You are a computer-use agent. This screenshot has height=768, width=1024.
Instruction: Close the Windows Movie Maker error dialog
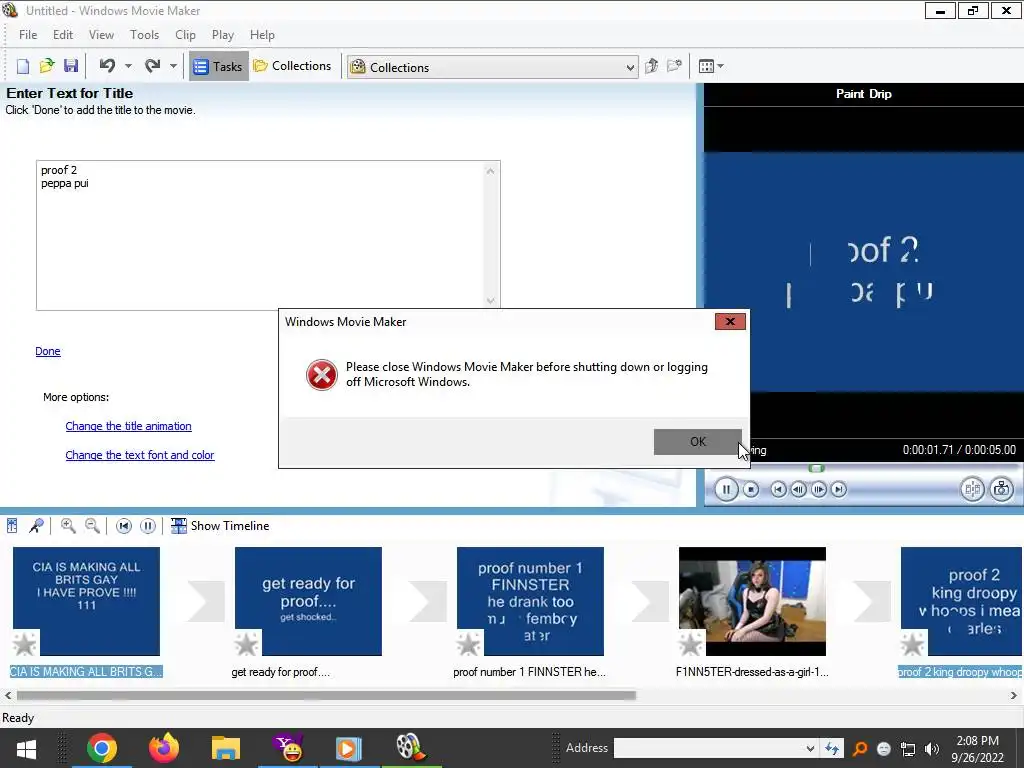coord(730,321)
